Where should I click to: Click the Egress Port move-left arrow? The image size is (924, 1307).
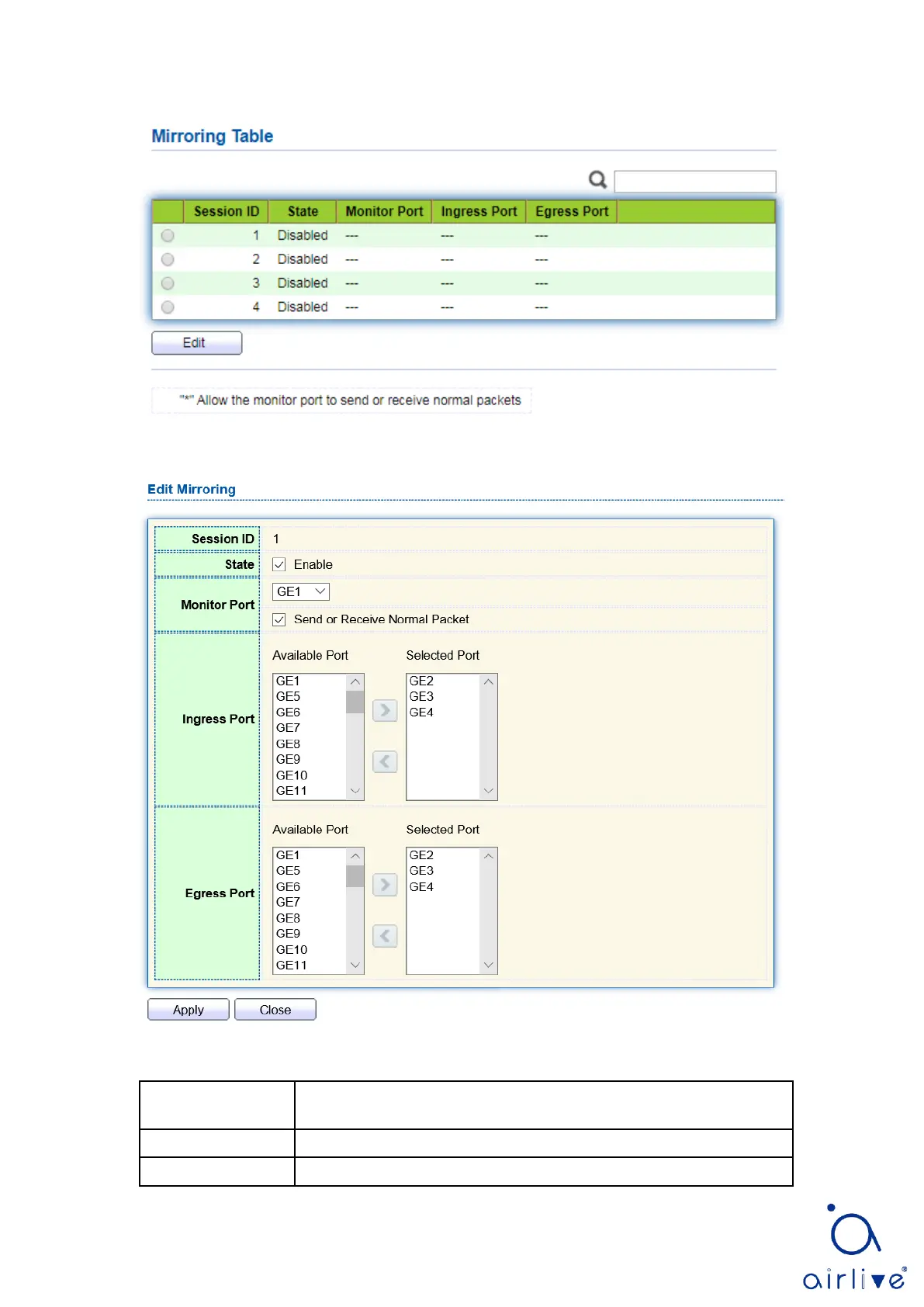[385, 936]
